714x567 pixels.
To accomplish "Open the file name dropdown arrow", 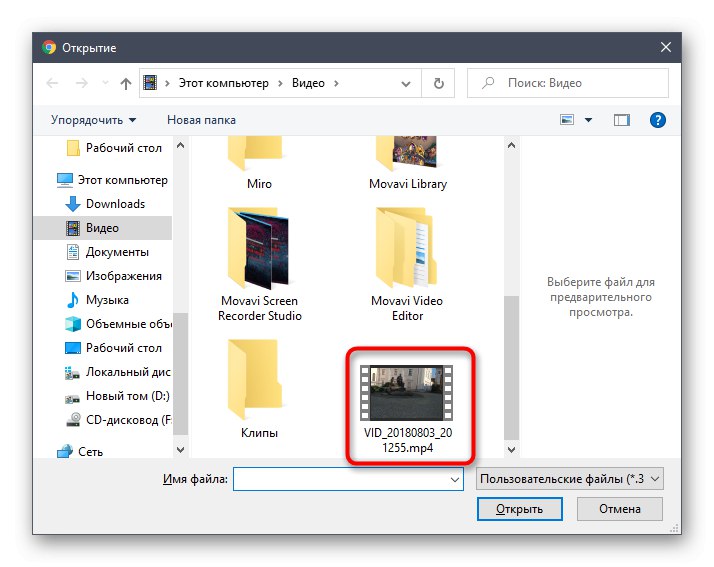I will pos(454,479).
